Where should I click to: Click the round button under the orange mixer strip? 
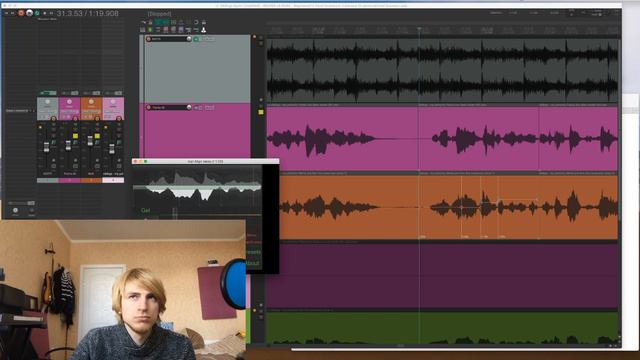pyautogui.click(x=97, y=119)
